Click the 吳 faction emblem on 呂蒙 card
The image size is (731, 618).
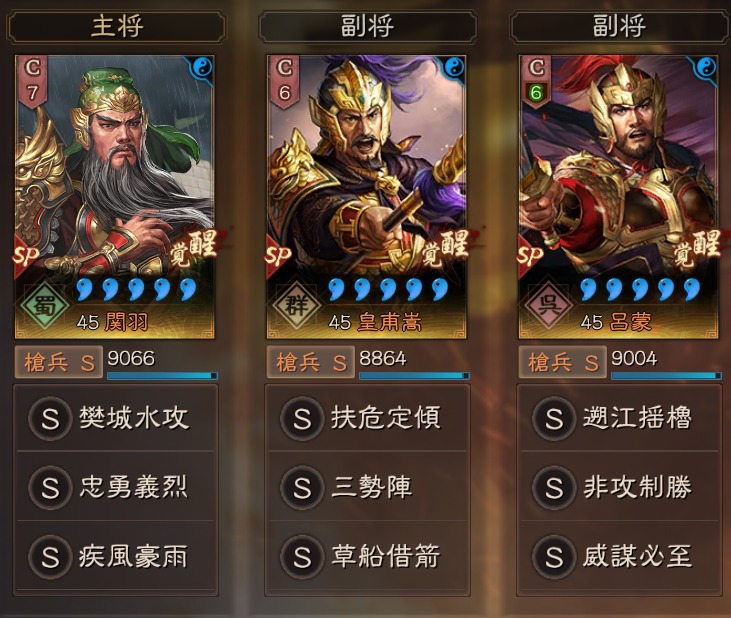tap(548, 304)
